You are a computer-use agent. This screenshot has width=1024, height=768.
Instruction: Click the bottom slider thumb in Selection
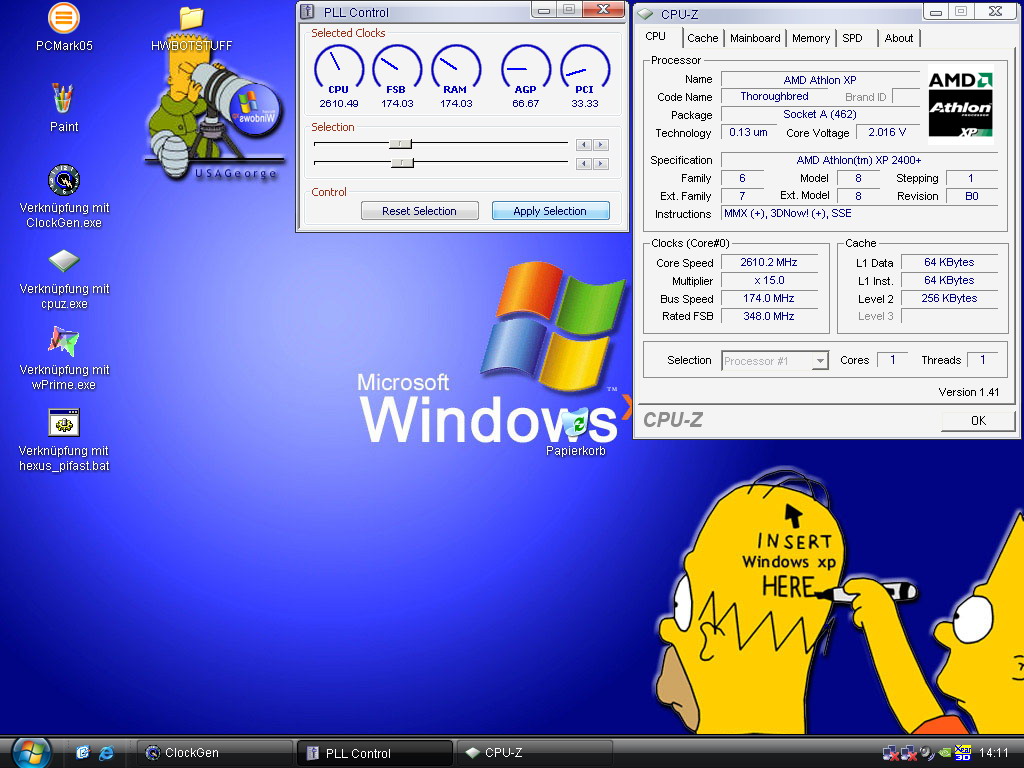[x=402, y=163]
